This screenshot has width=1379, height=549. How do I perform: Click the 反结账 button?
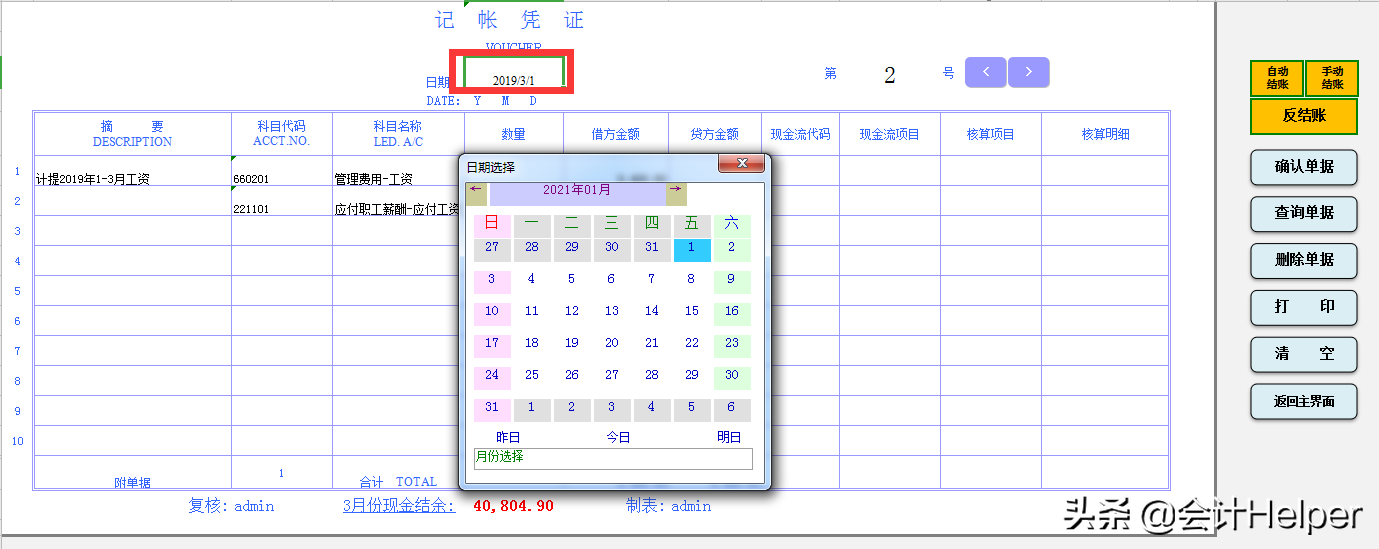coord(1304,116)
